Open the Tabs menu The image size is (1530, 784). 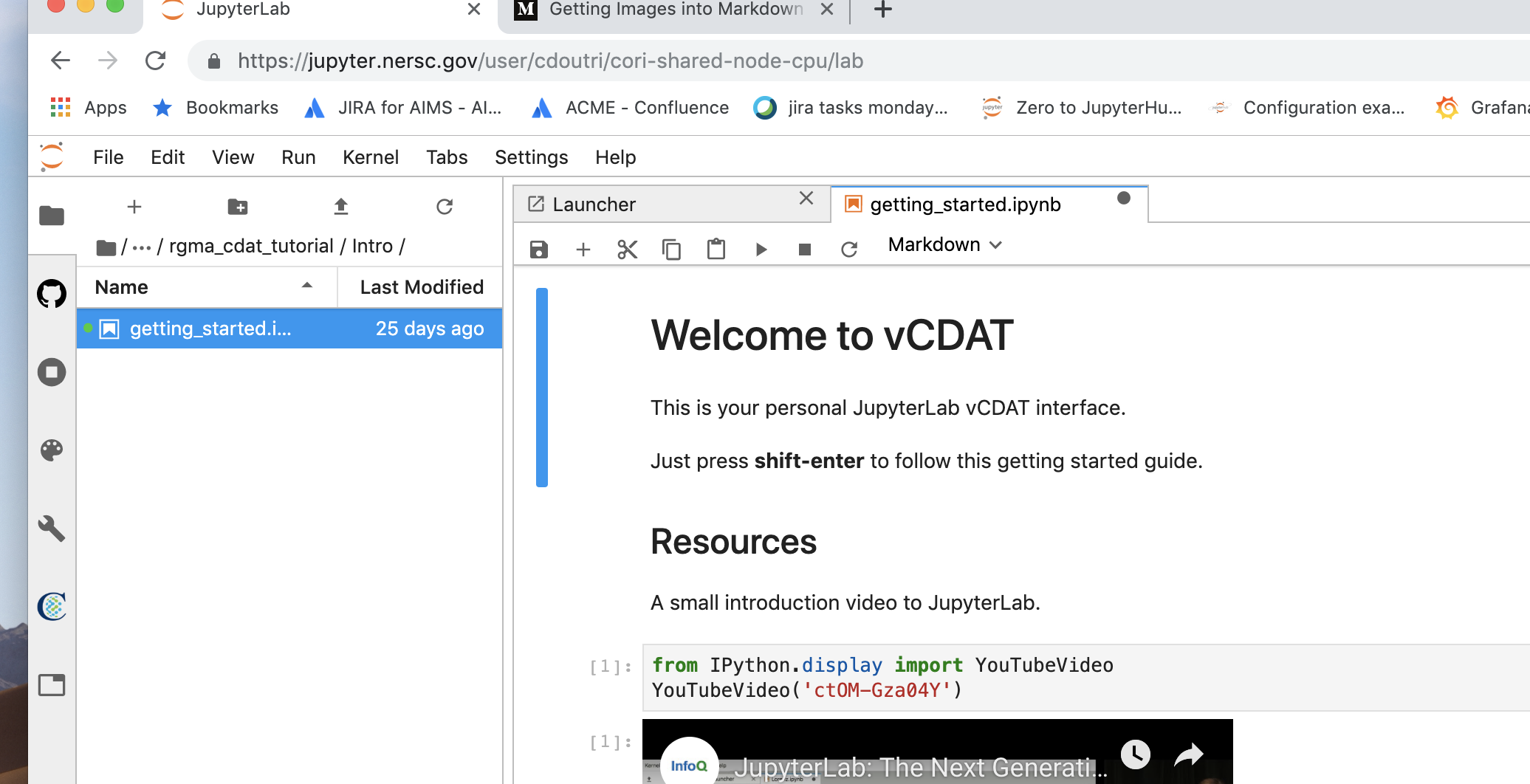(447, 157)
